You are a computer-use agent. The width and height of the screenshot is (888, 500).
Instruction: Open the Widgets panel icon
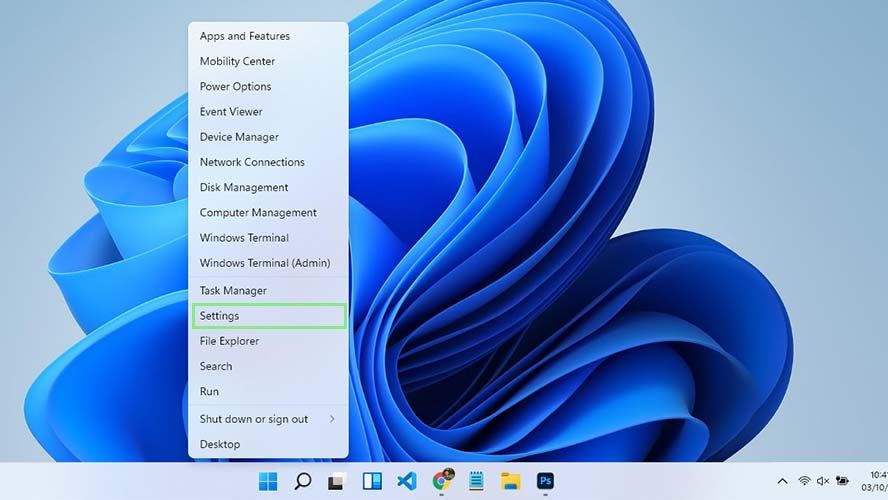372,481
